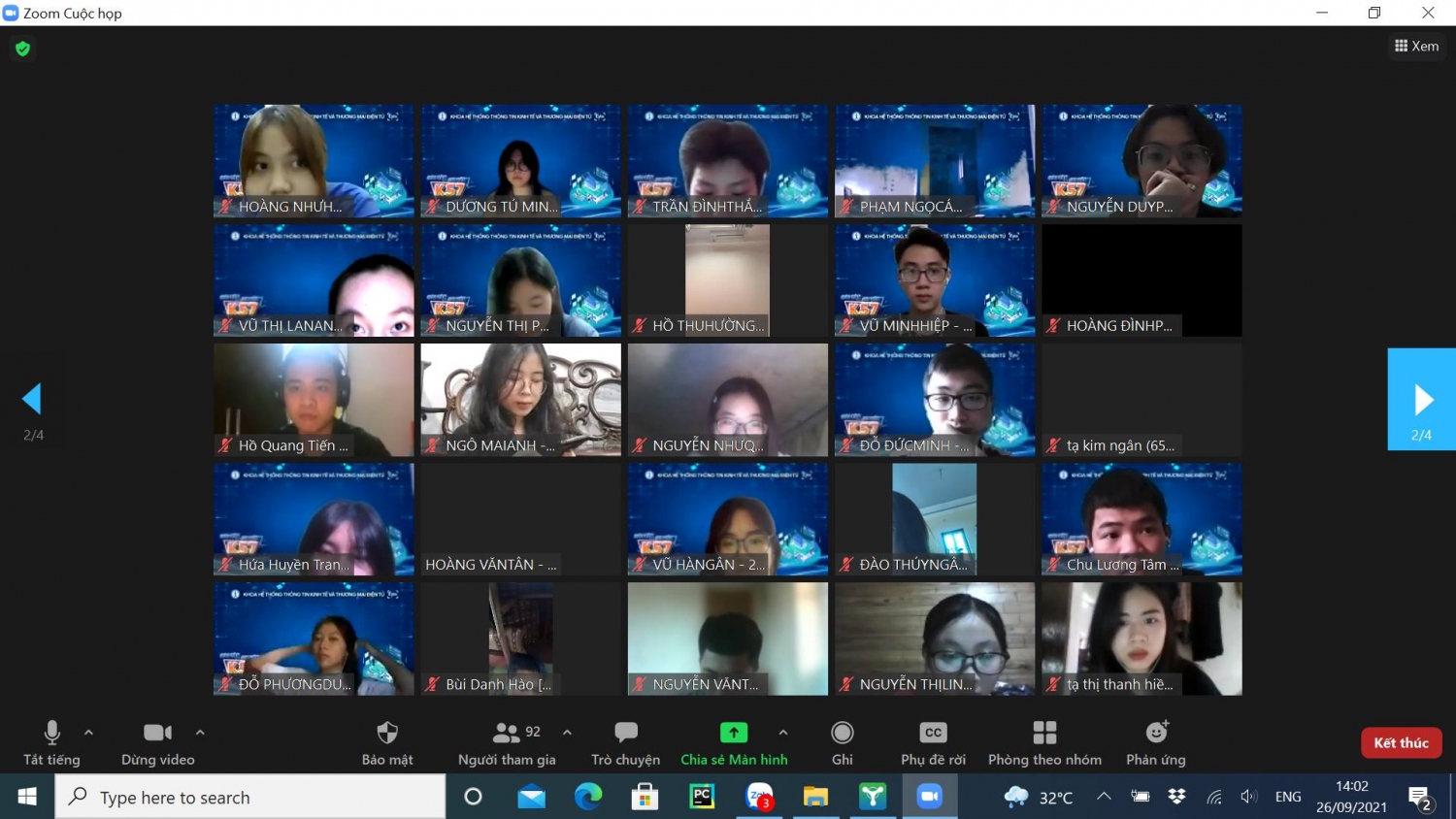Image resolution: width=1456 pixels, height=819 pixels.
Task: Open the Bảo mật security shield icon
Action: [387, 734]
